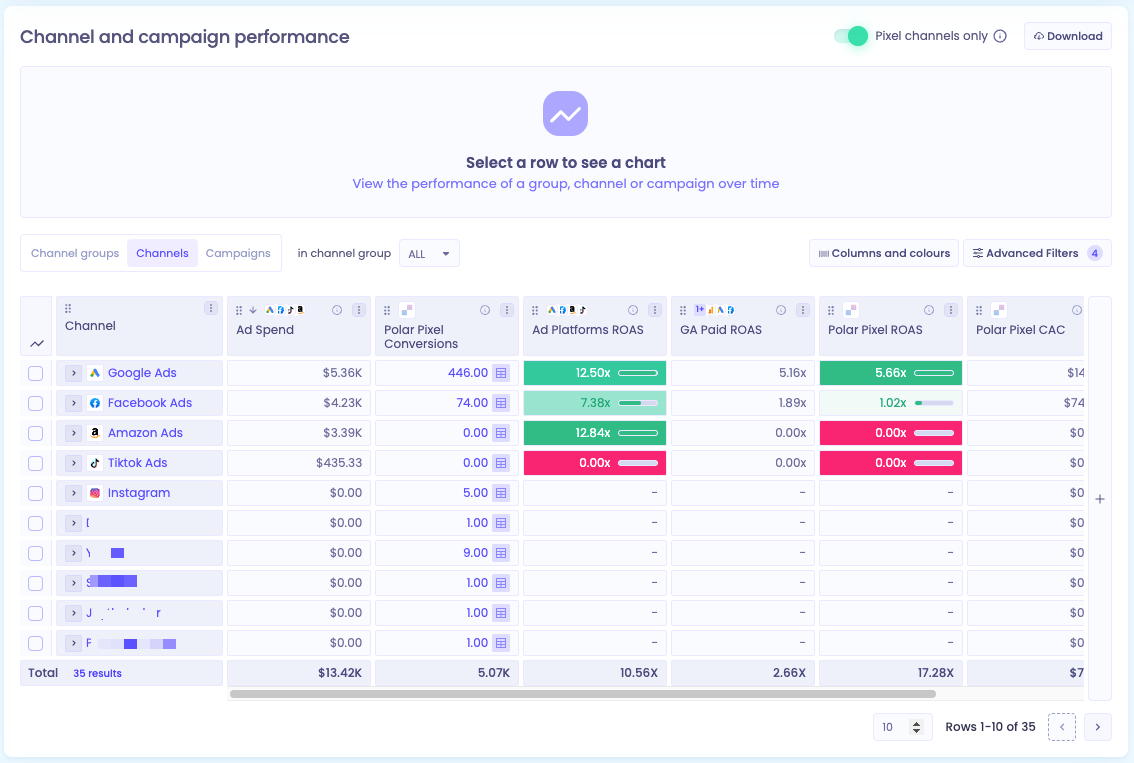Click the horizontal table scrollbar
Screen dimensions: 1134x763
[x=583, y=694]
